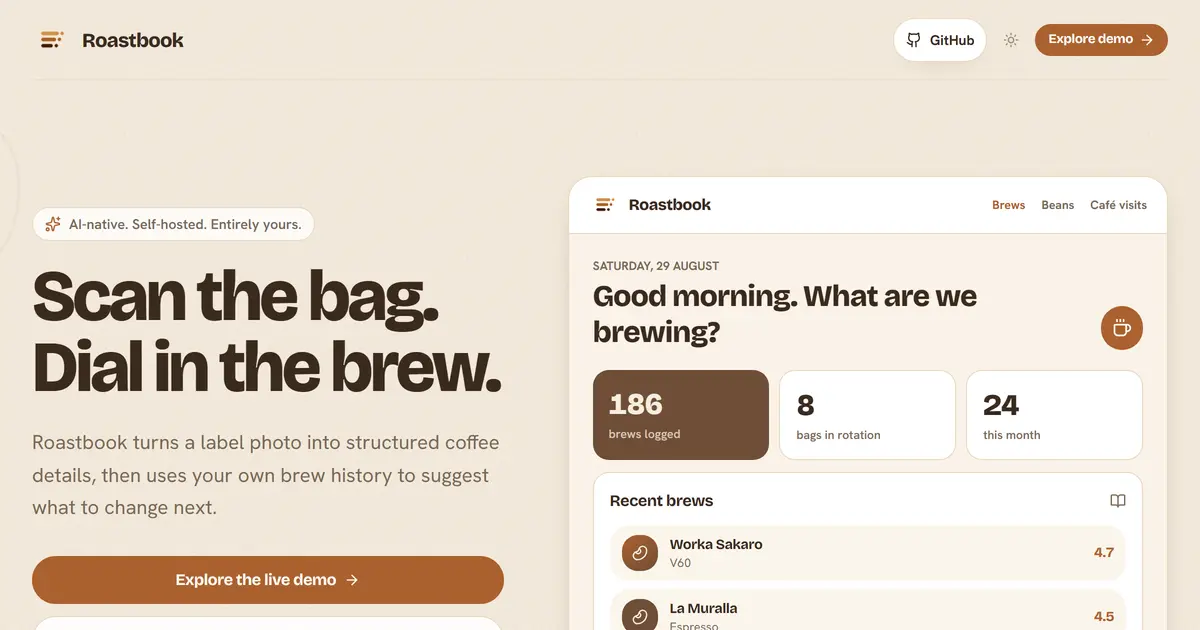The image size is (1200, 630).
Task: Select the 8 bags in rotation card
Action: point(867,415)
